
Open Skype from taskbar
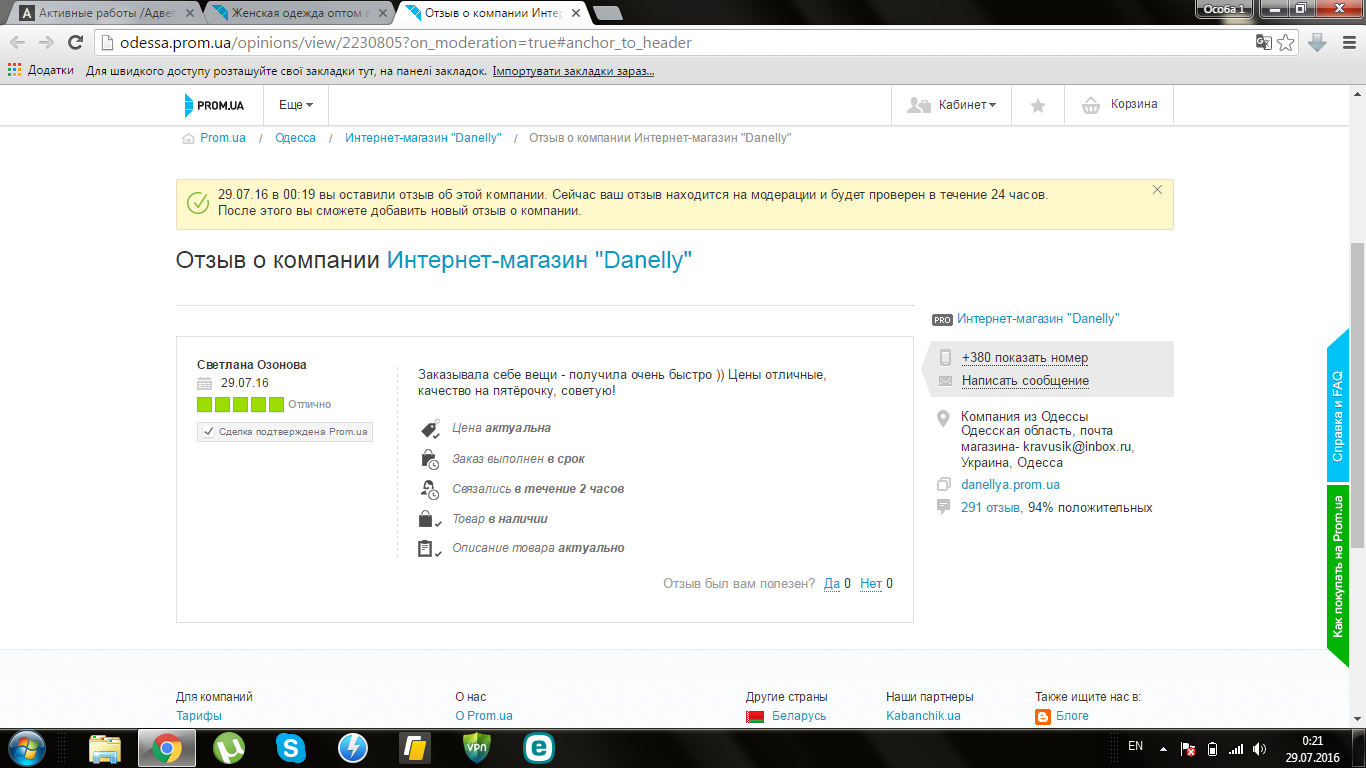pos(291,748)
